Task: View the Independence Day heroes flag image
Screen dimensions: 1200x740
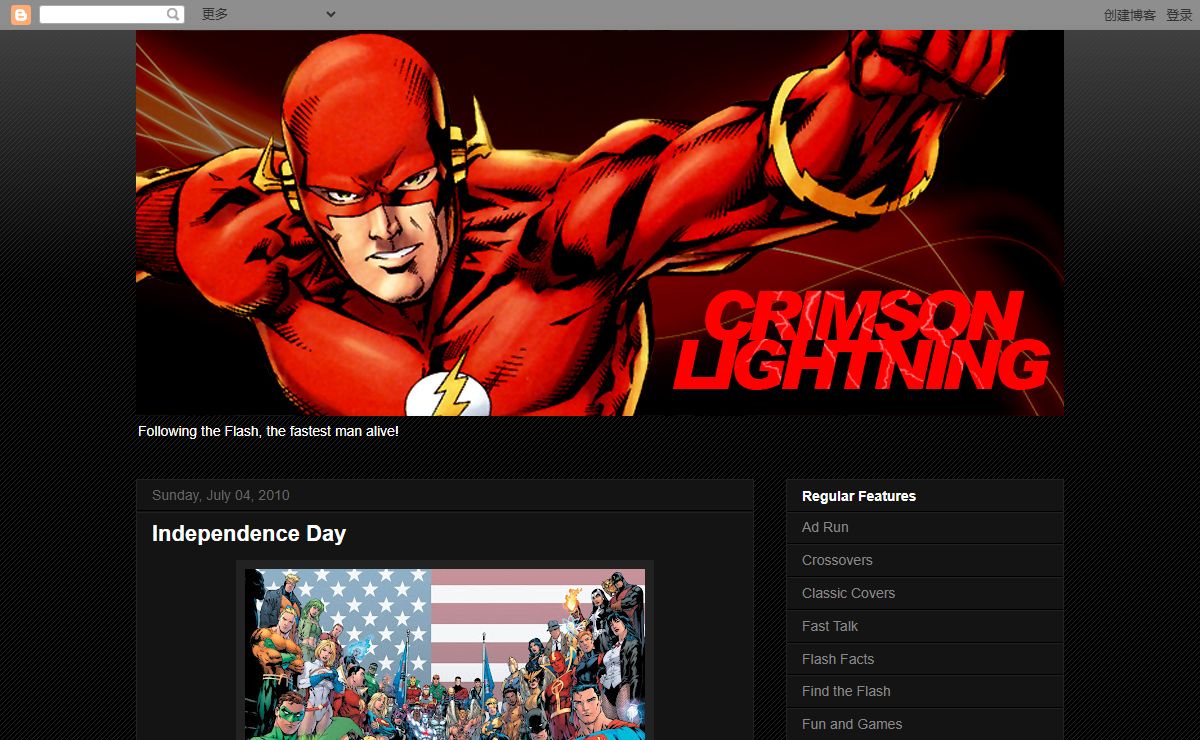Action: [445, 654]
